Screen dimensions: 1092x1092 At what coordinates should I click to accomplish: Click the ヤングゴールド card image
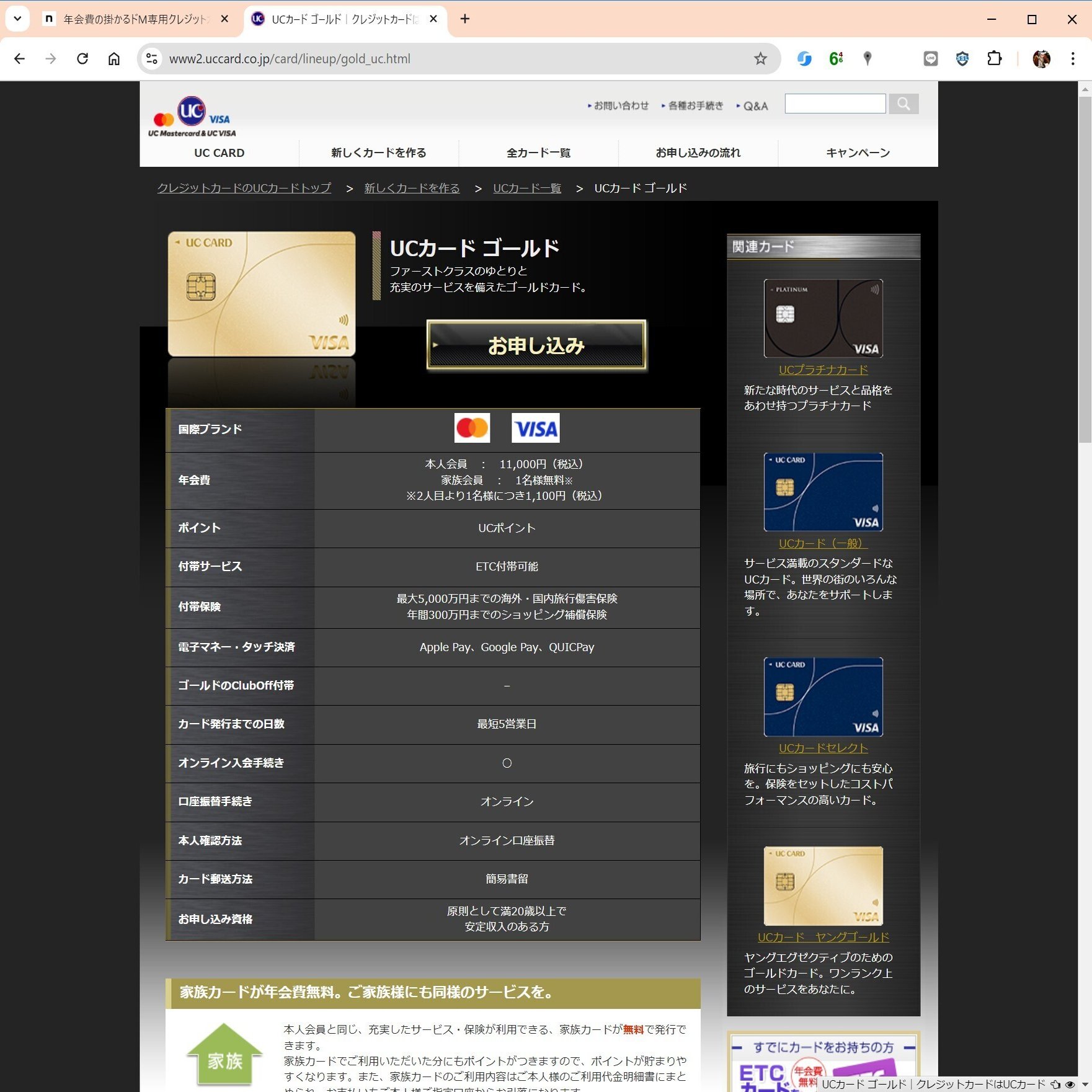(x=823, y=886)
